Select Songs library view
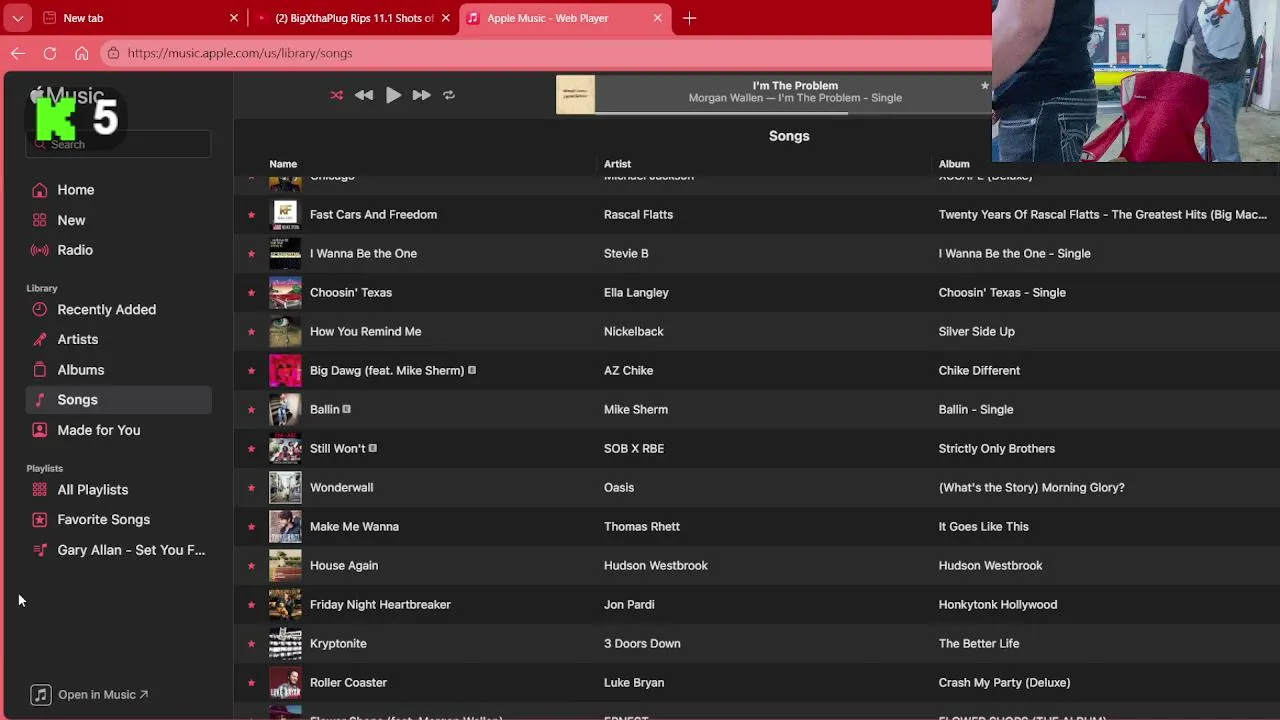Image resolution: width=1280 pixels, height=720 pixels. pyautogui.click(x=118, y=400)
